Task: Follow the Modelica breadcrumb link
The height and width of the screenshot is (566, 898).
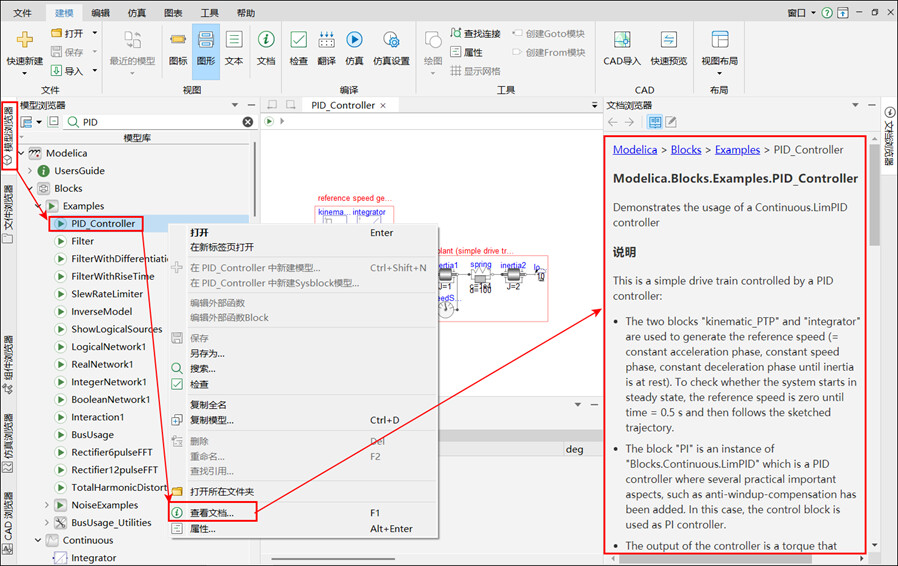Action: (635, 150)
